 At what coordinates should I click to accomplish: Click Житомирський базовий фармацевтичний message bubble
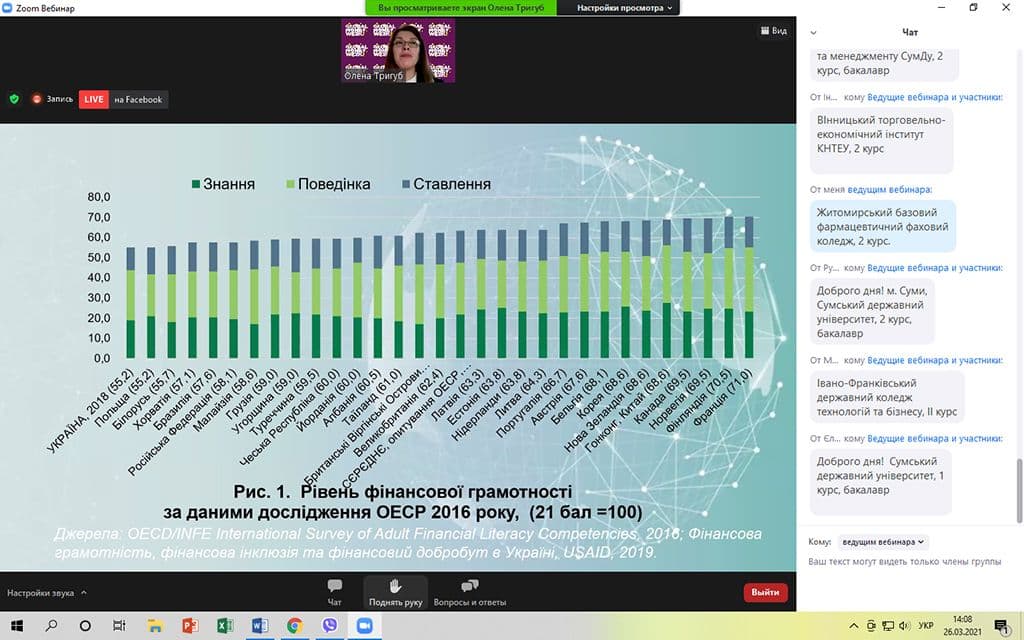pyautogui.click(x=882, y=227)
